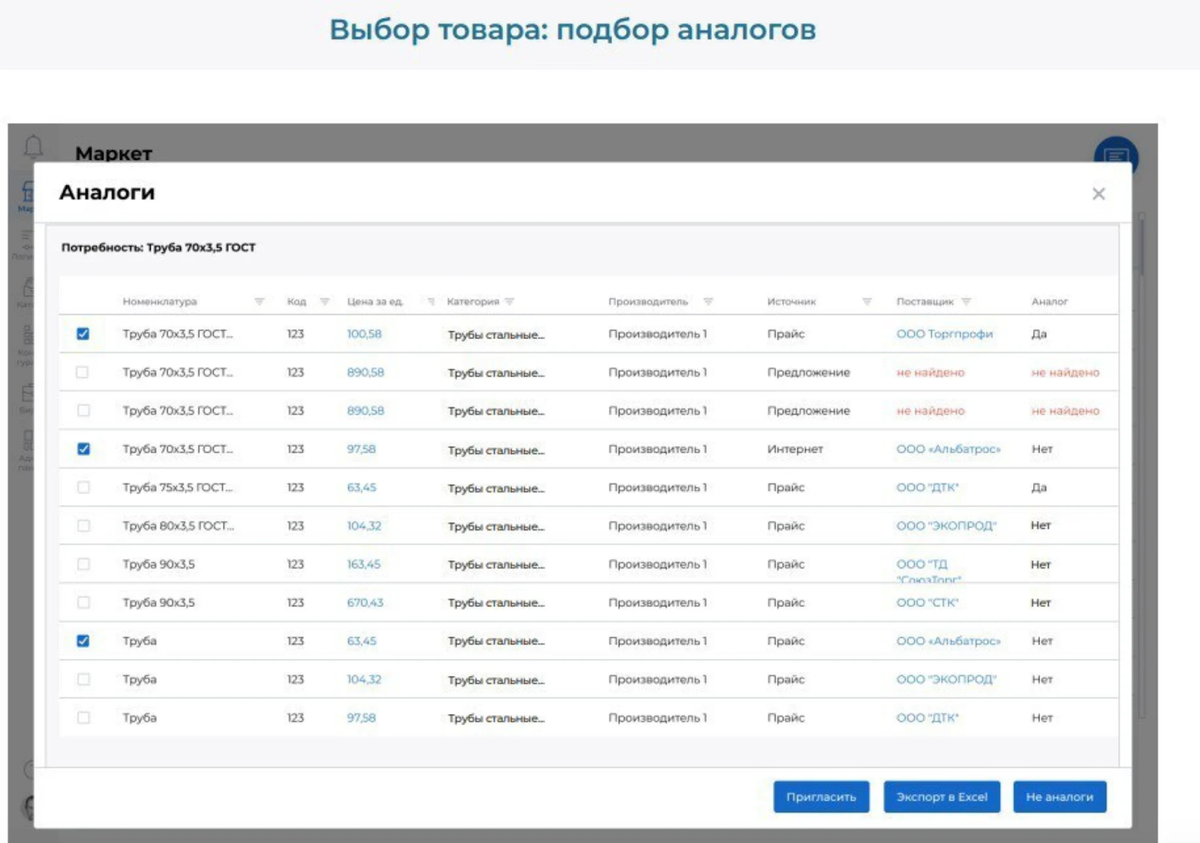Click the price link 100,58
1200x843 pixels.
click(x=363, y=334)
